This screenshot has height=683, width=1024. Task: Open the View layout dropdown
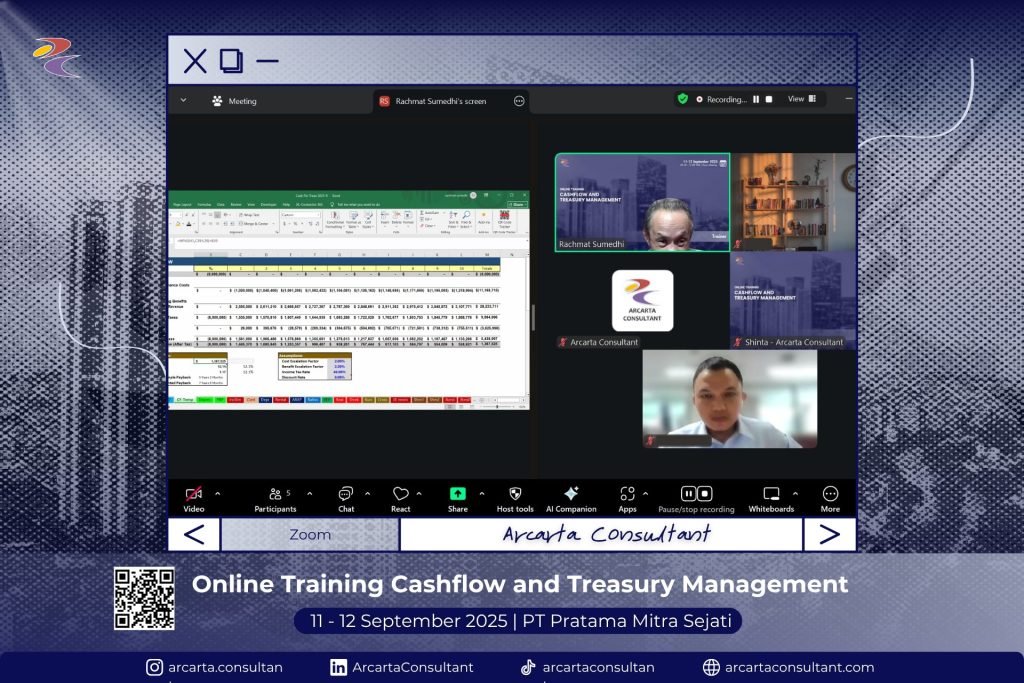pos(802,99)
